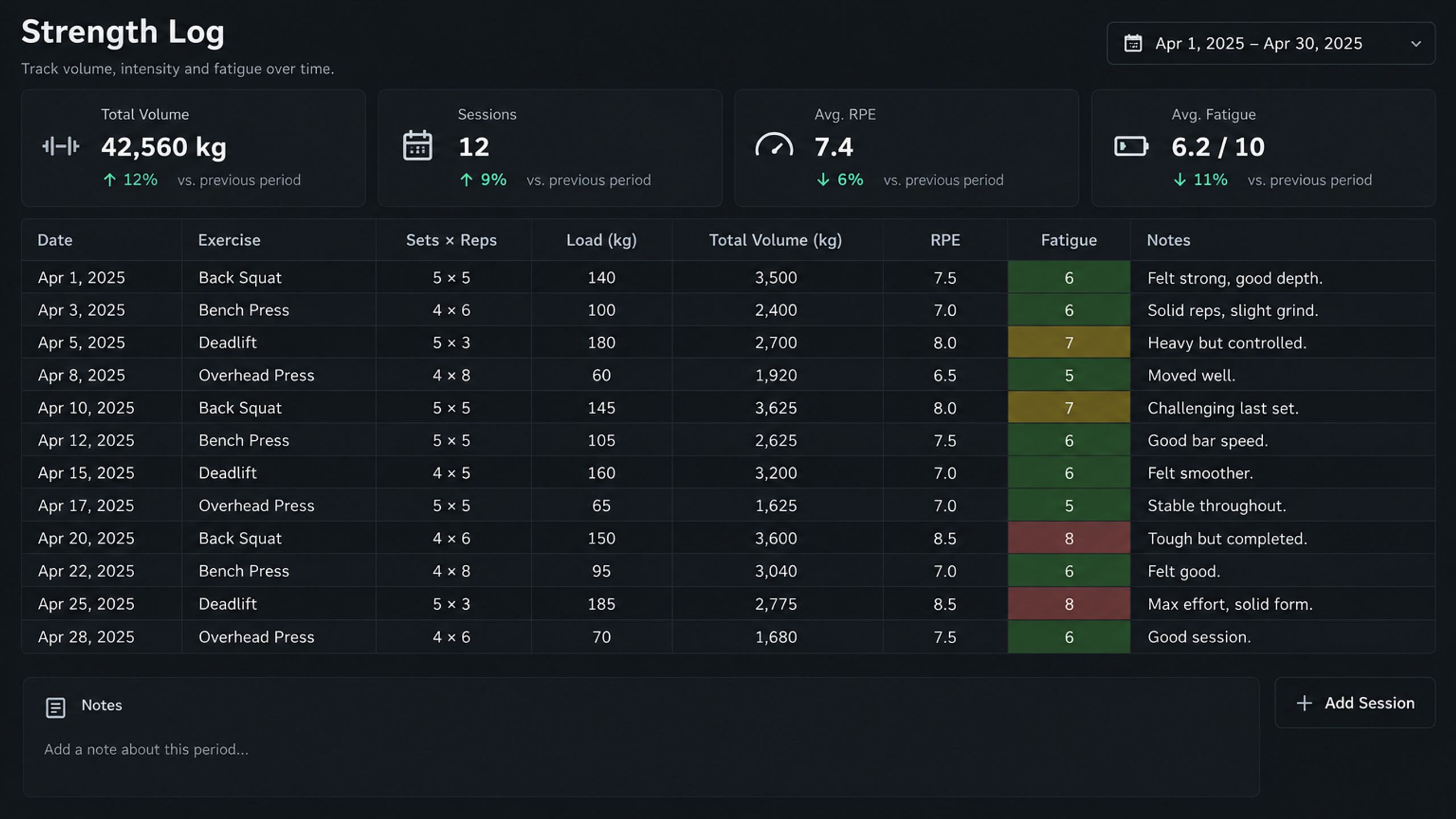The width and height of the screenshot is (1456, 819).
Task: Click the notes document icon
Action: tap(55, 708)
